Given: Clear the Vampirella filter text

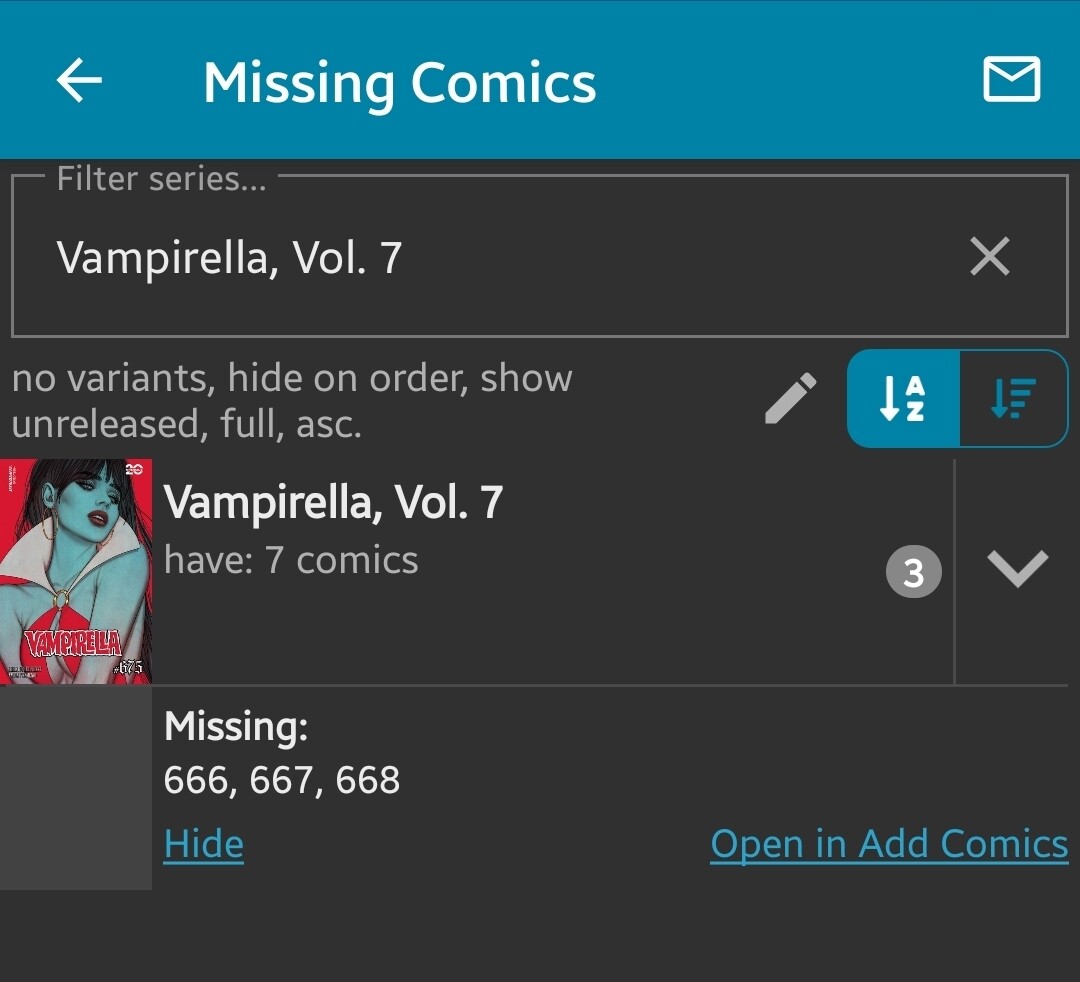Looking at the screenshot, I should (x=990, y=257).
